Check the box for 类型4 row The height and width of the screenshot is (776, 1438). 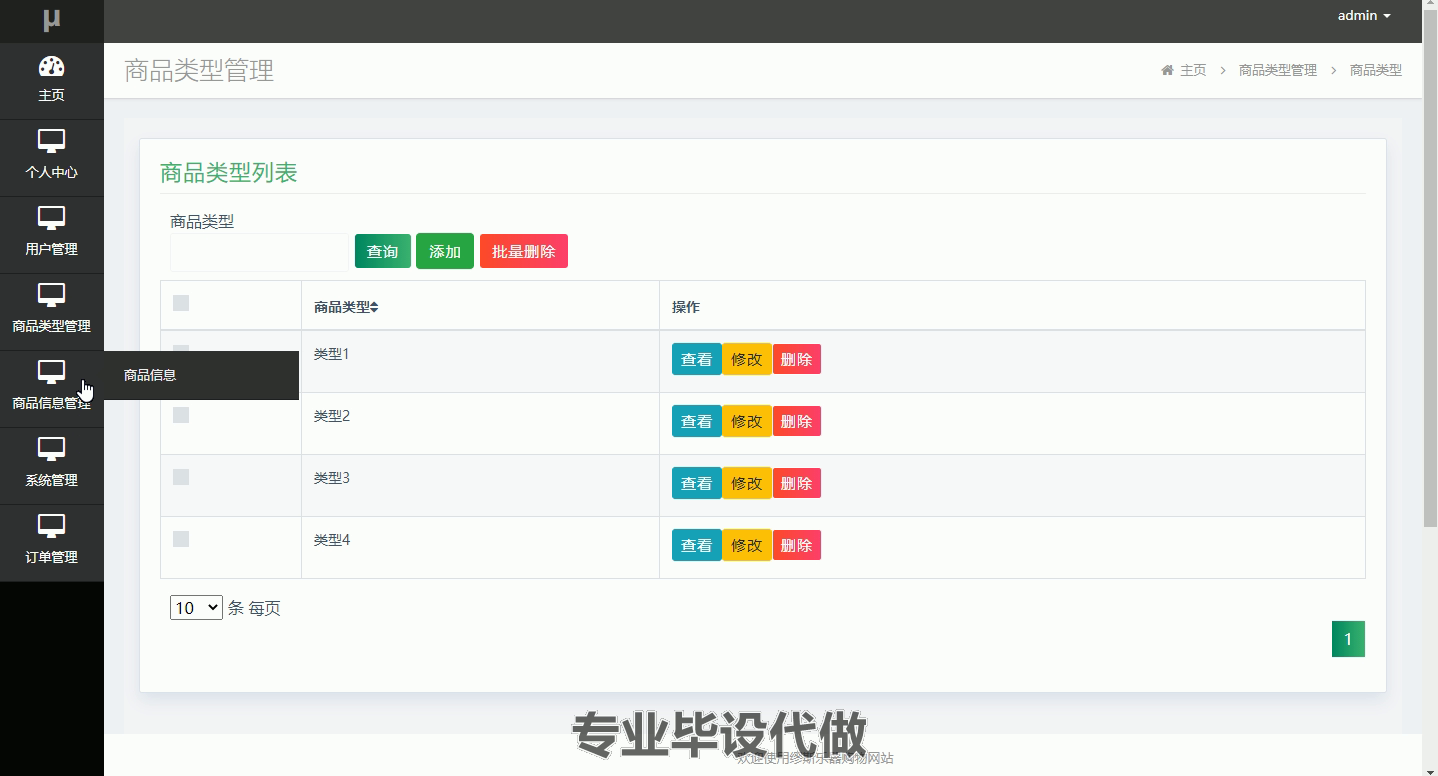181,539
